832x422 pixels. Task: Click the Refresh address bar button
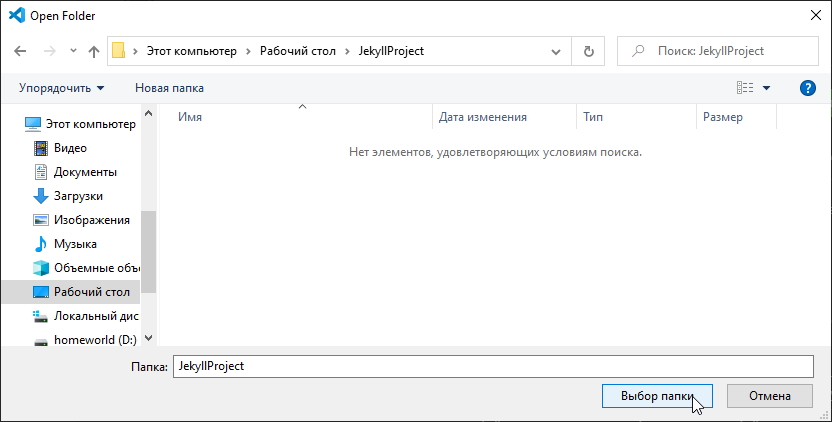click(589, 51)
